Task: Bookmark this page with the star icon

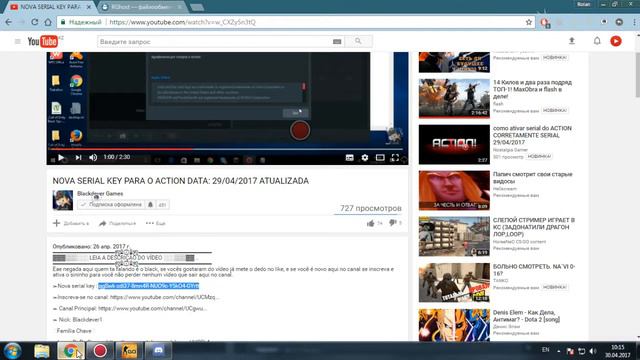Action: pos(529,22)
